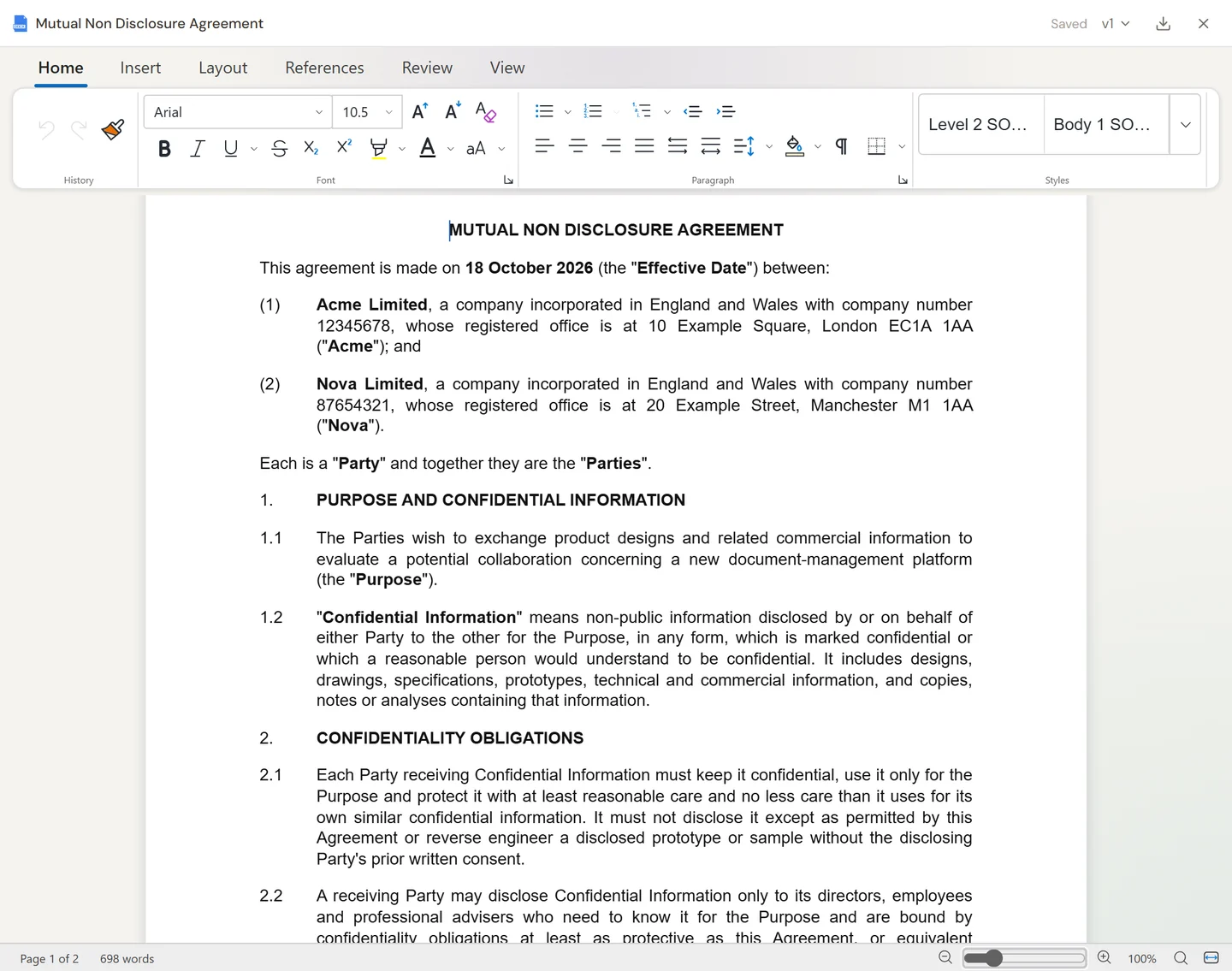The image size is (1232, 971).
Task: Toggle superscript formatting
Action: [344, 147]
